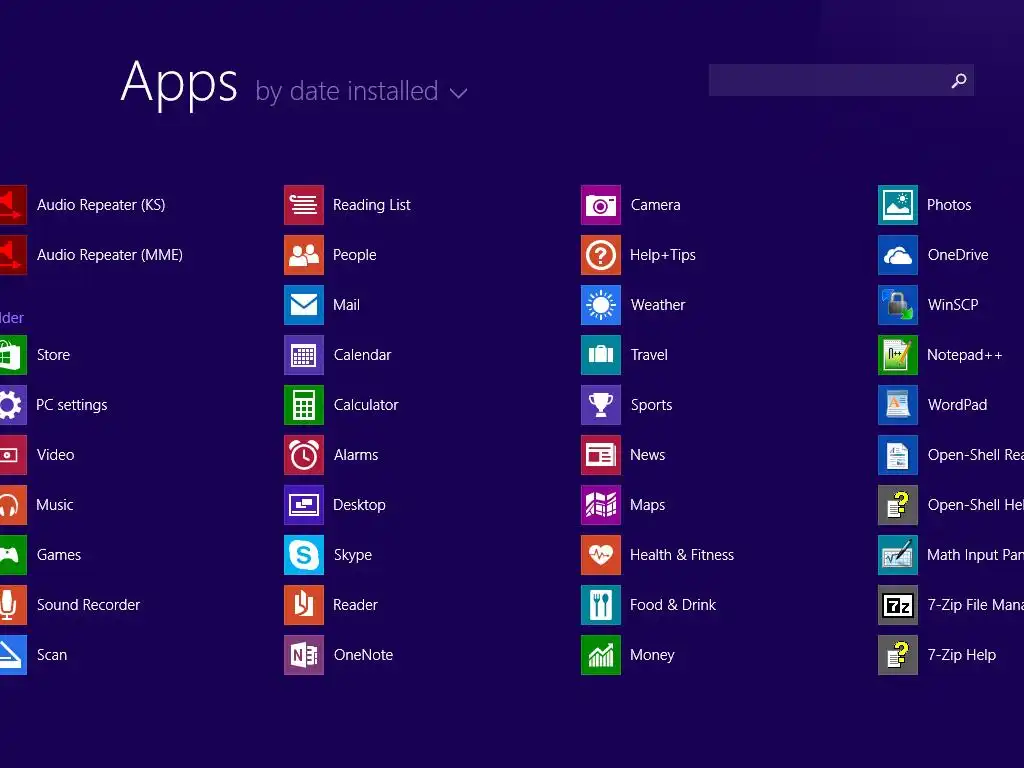Launch the People app tile
The image size is (1024, 768).
pos(304,255)
